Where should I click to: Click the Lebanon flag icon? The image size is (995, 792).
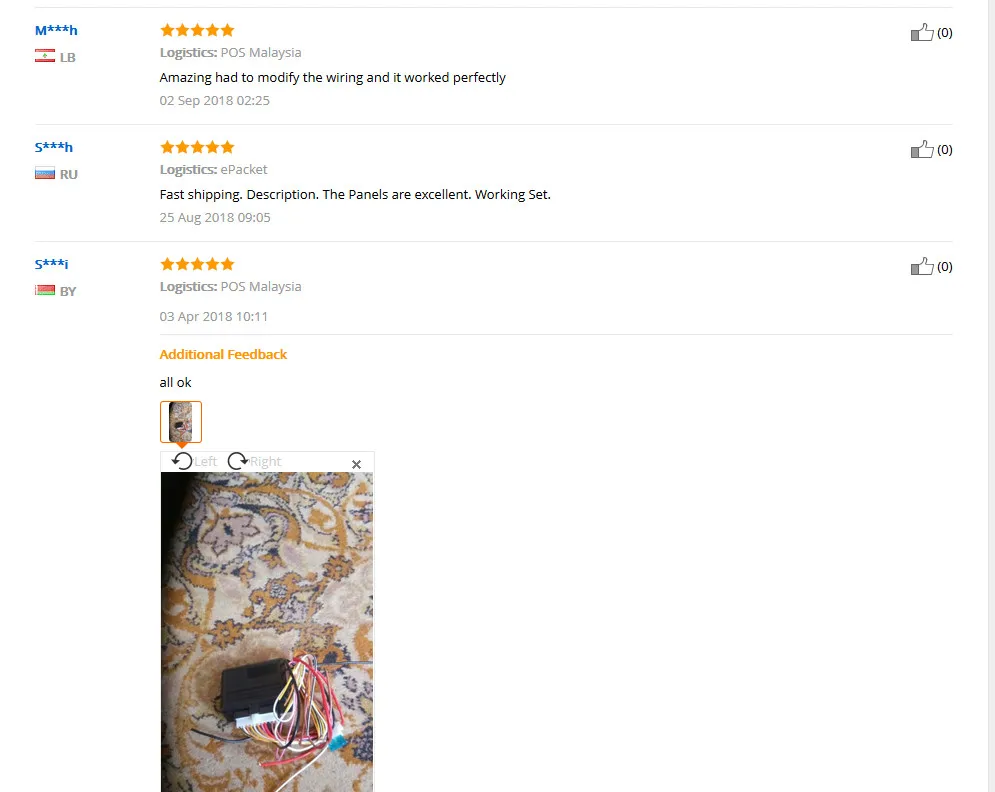click(44, 56)
